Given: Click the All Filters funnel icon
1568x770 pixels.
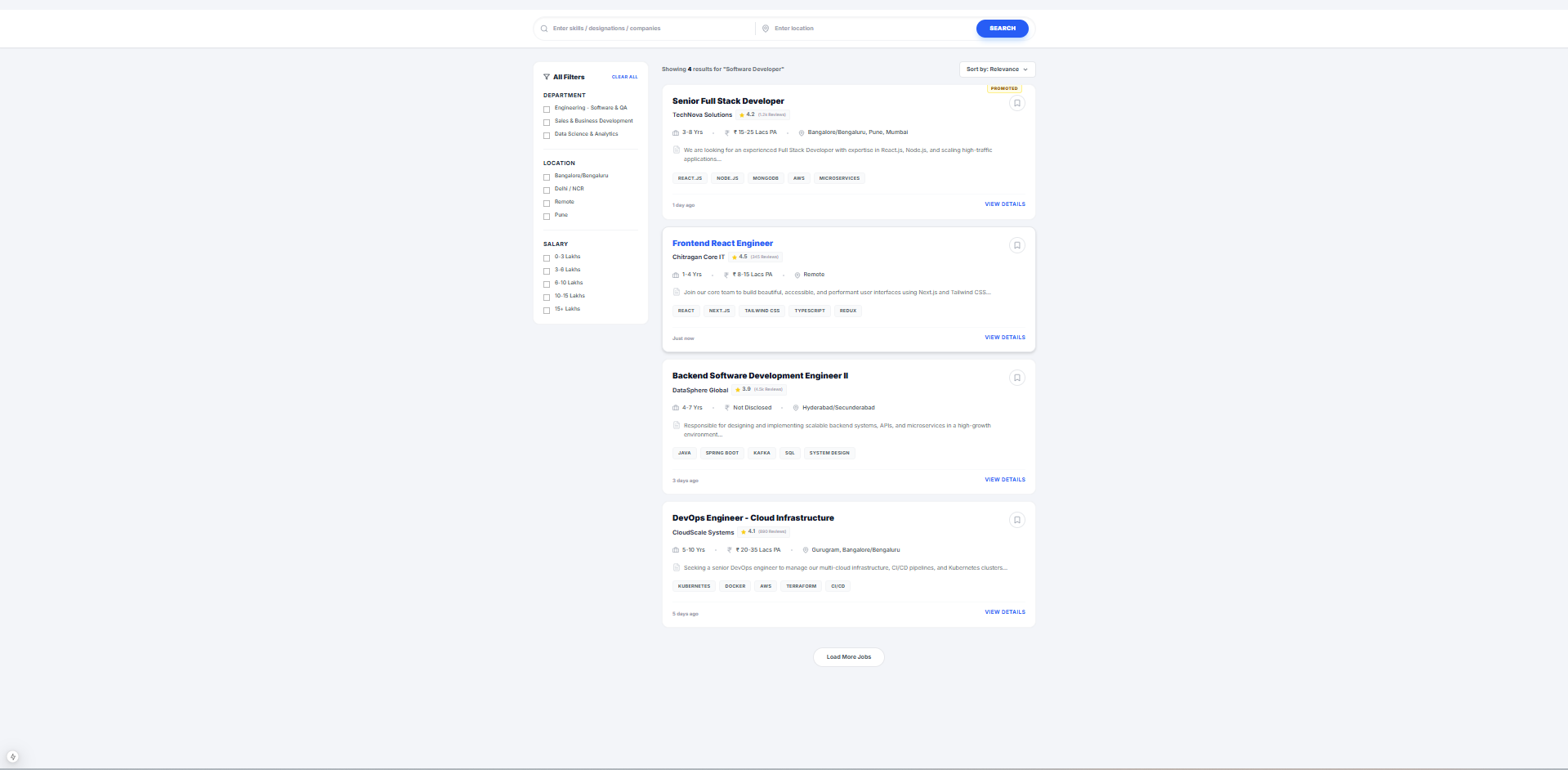Looking at the screenshot, I should coord(547,77).
